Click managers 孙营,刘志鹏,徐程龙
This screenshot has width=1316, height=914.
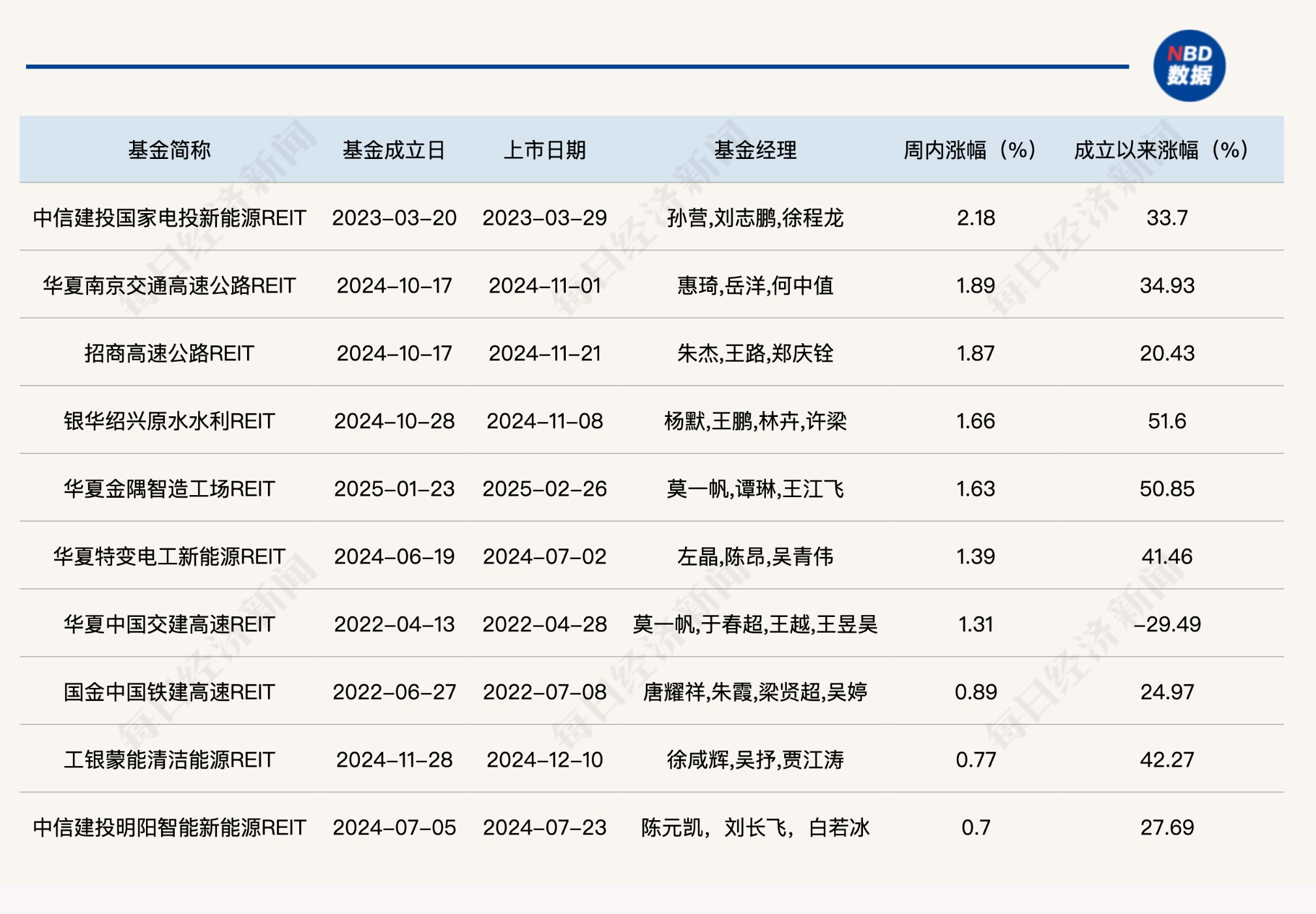click(x=755, y=218)
